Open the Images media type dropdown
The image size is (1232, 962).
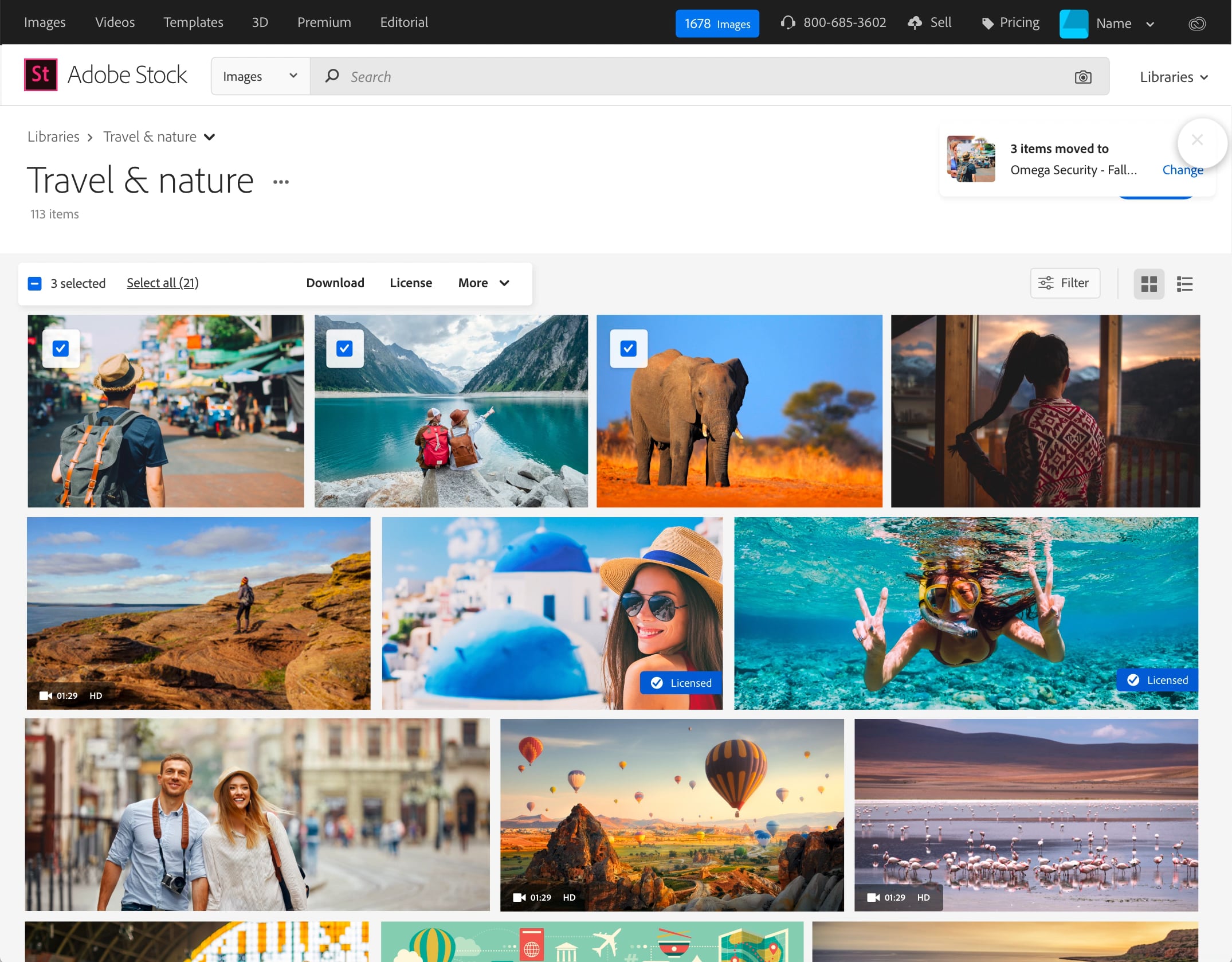260,76
